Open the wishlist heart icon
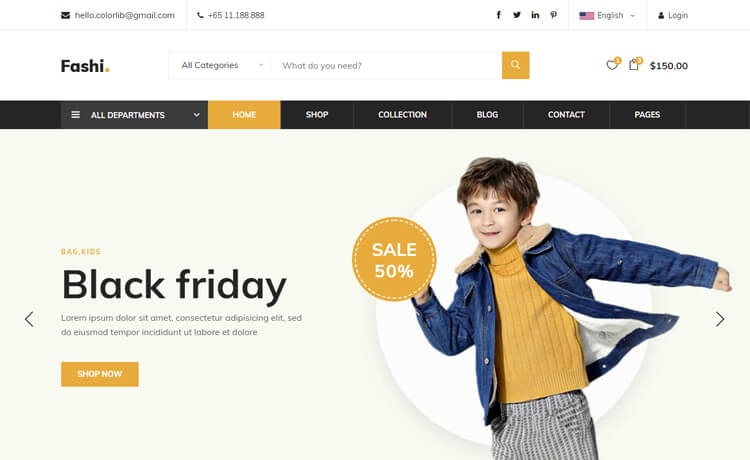Screen dimensions: 750x460 pyautogui.click(x=613, y=65)
